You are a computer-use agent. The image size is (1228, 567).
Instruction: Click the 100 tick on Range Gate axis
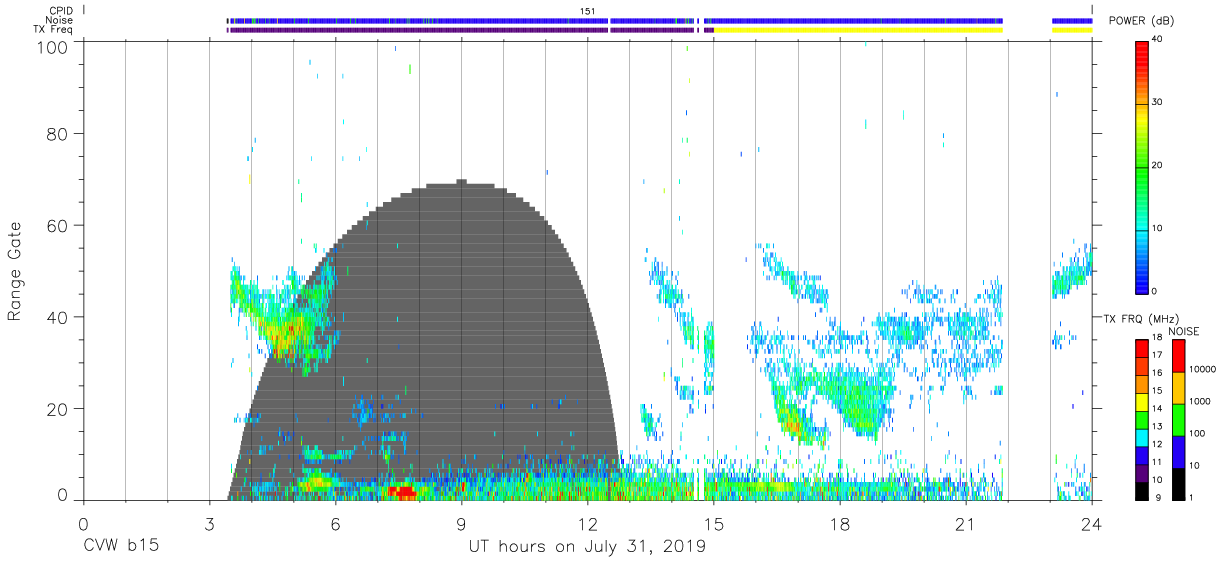coord(52,46)
